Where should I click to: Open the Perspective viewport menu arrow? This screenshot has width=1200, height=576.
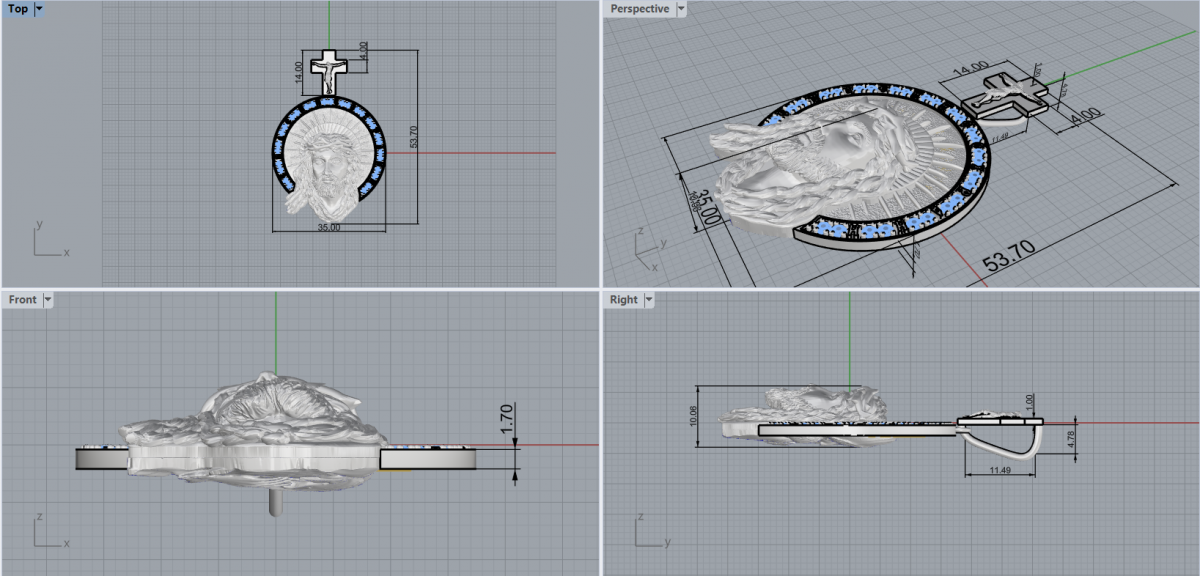point(681,8)
